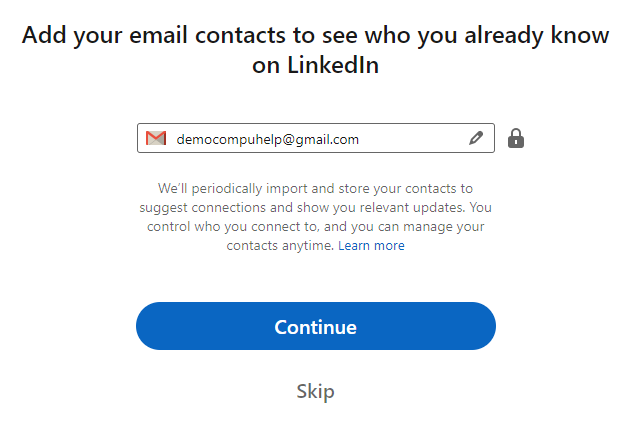
Task: Click the "suggest connections" line of text
Action: (315, 208)
